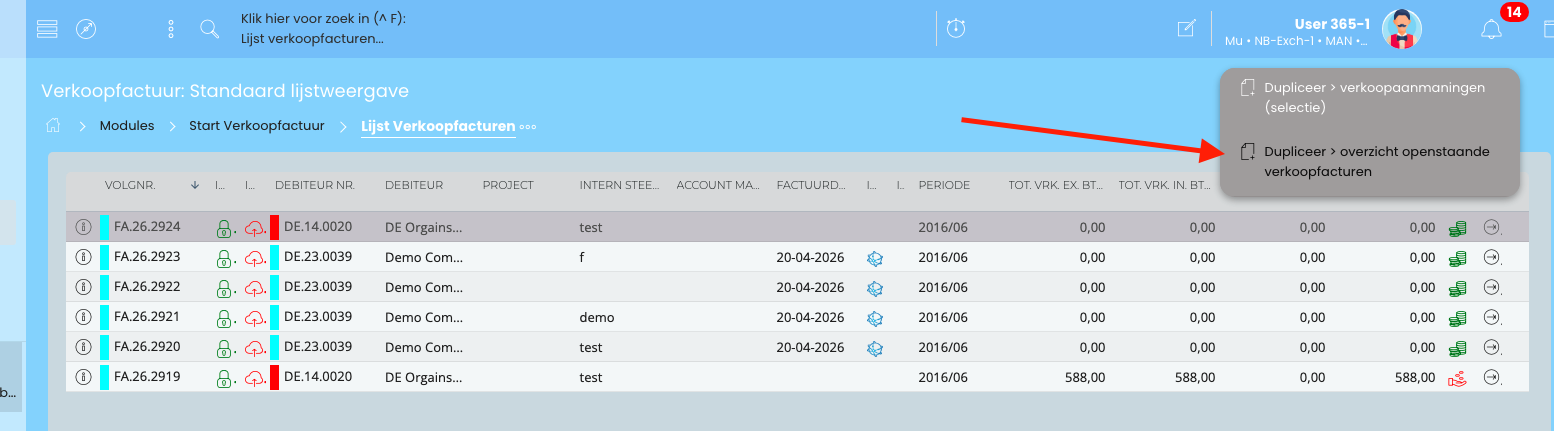
Task: Open Lijst Verkoopfacturen breadcrumb link
Action: [x=438, y=126]
